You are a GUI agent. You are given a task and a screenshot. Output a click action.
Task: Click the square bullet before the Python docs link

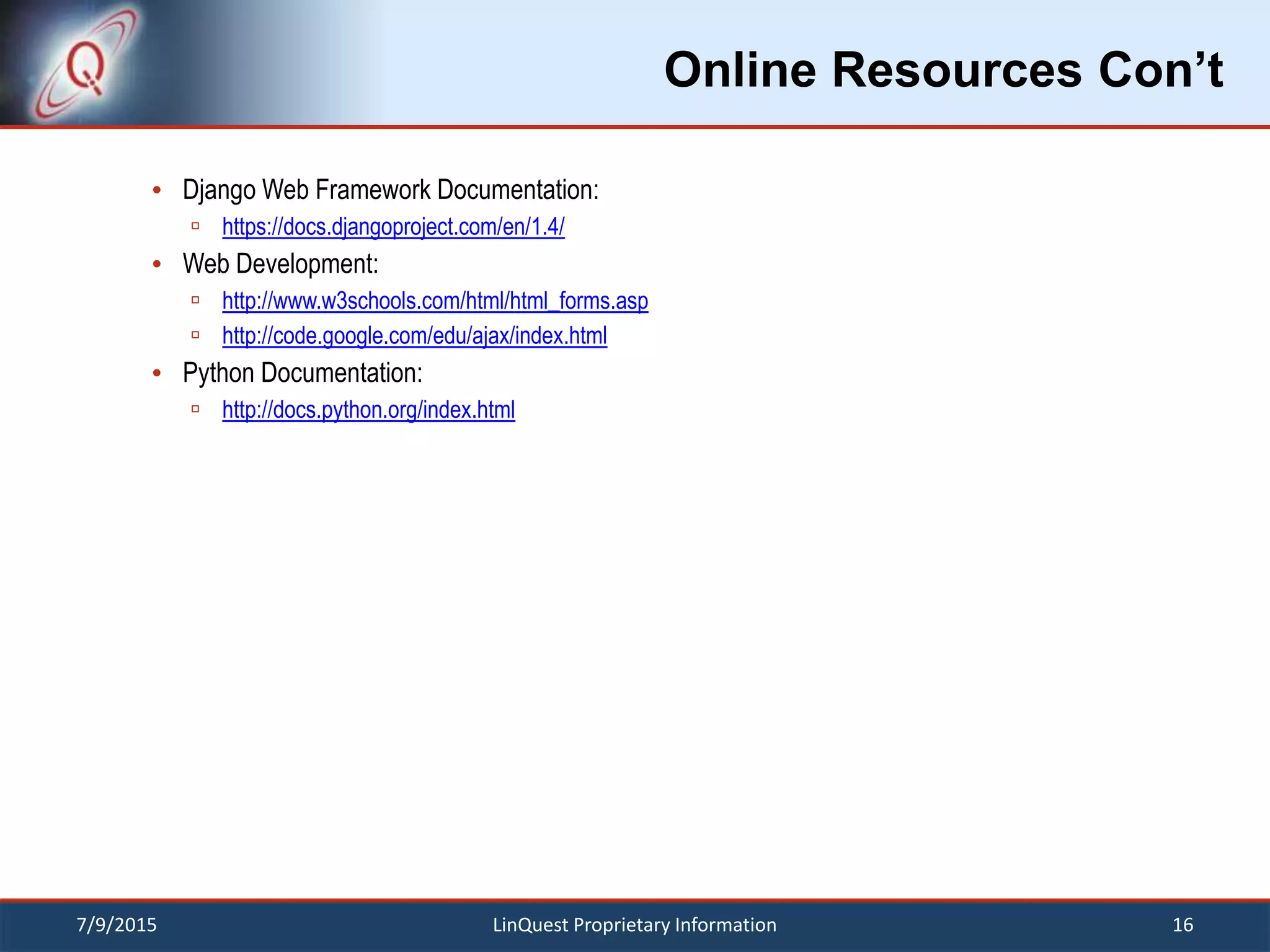pos(195,409)
